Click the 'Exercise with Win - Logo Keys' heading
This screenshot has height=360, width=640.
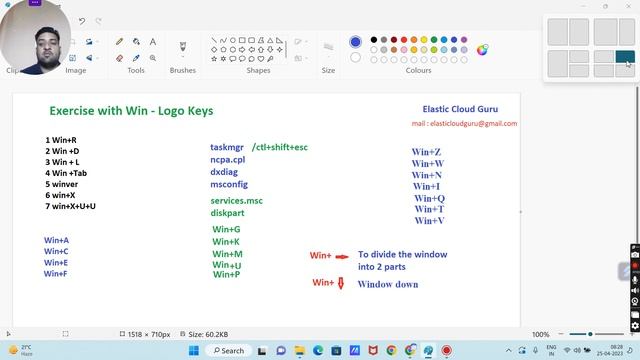[x=131, y=111]
